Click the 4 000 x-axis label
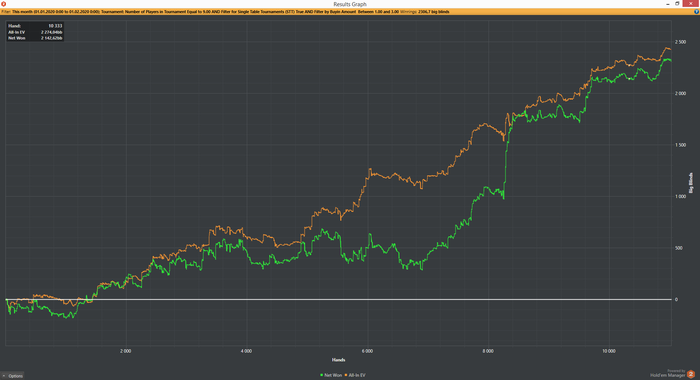The width and height of the screenshot is (700, 380). coord(246,351)
